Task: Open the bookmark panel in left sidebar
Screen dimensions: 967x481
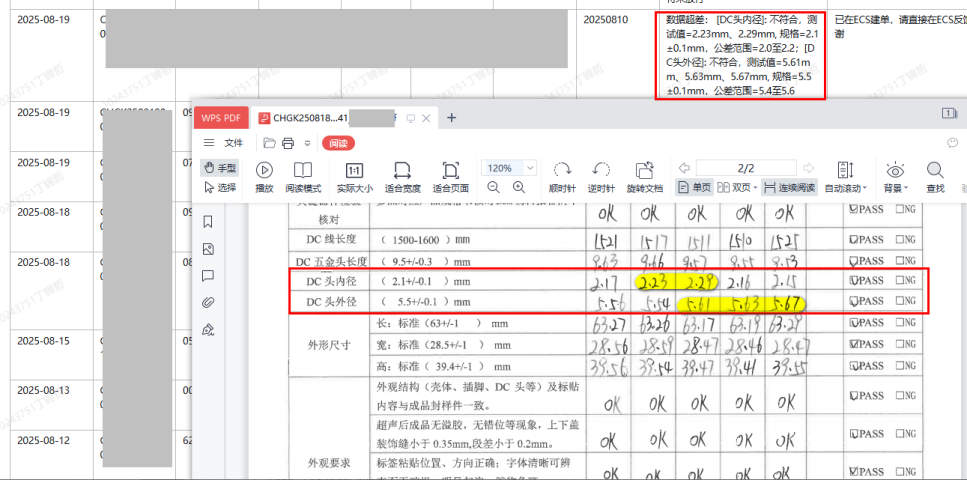Action: (208, 221)
